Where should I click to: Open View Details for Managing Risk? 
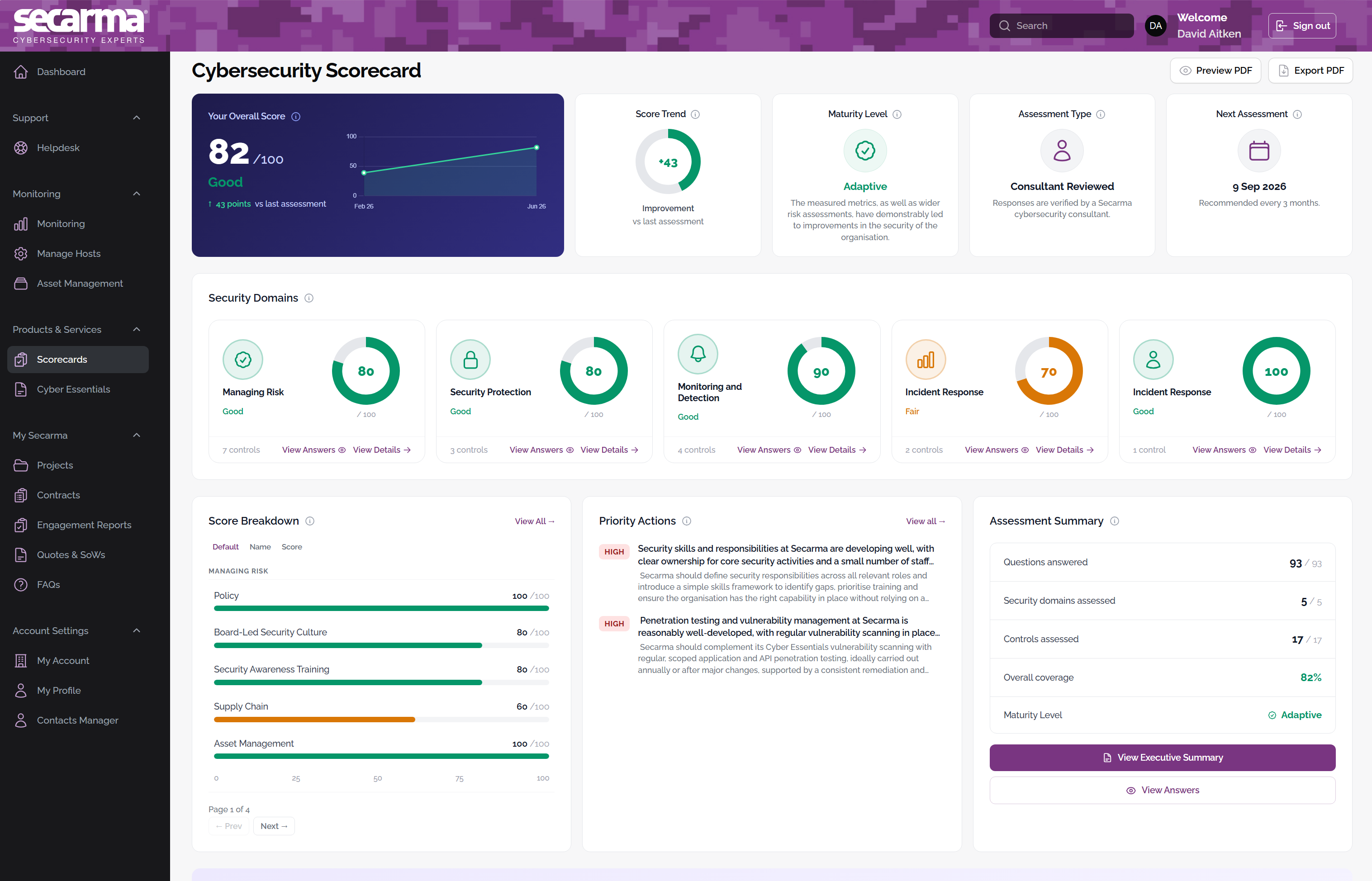point(382,450)
